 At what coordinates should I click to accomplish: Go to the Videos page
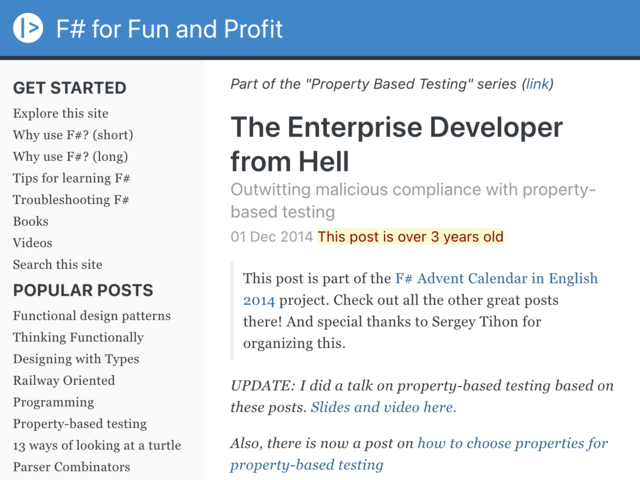33,243
